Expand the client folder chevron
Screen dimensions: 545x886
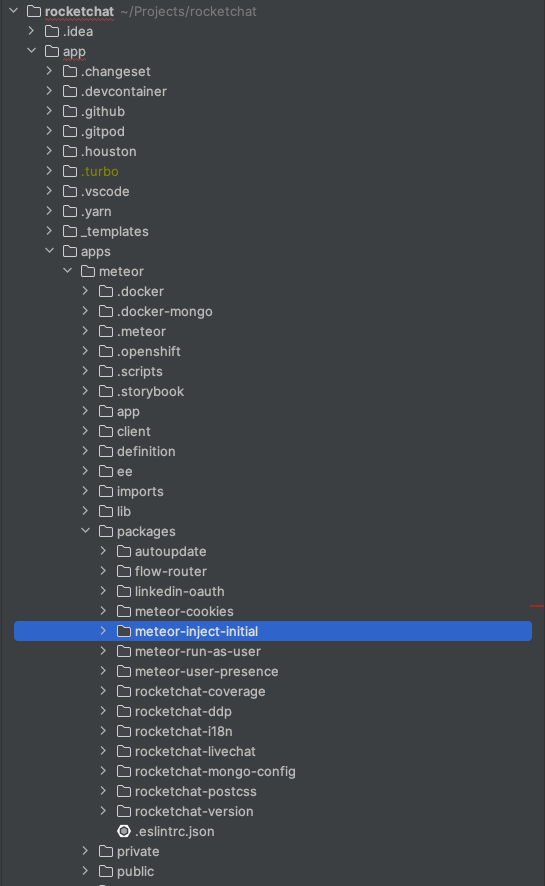85,431
